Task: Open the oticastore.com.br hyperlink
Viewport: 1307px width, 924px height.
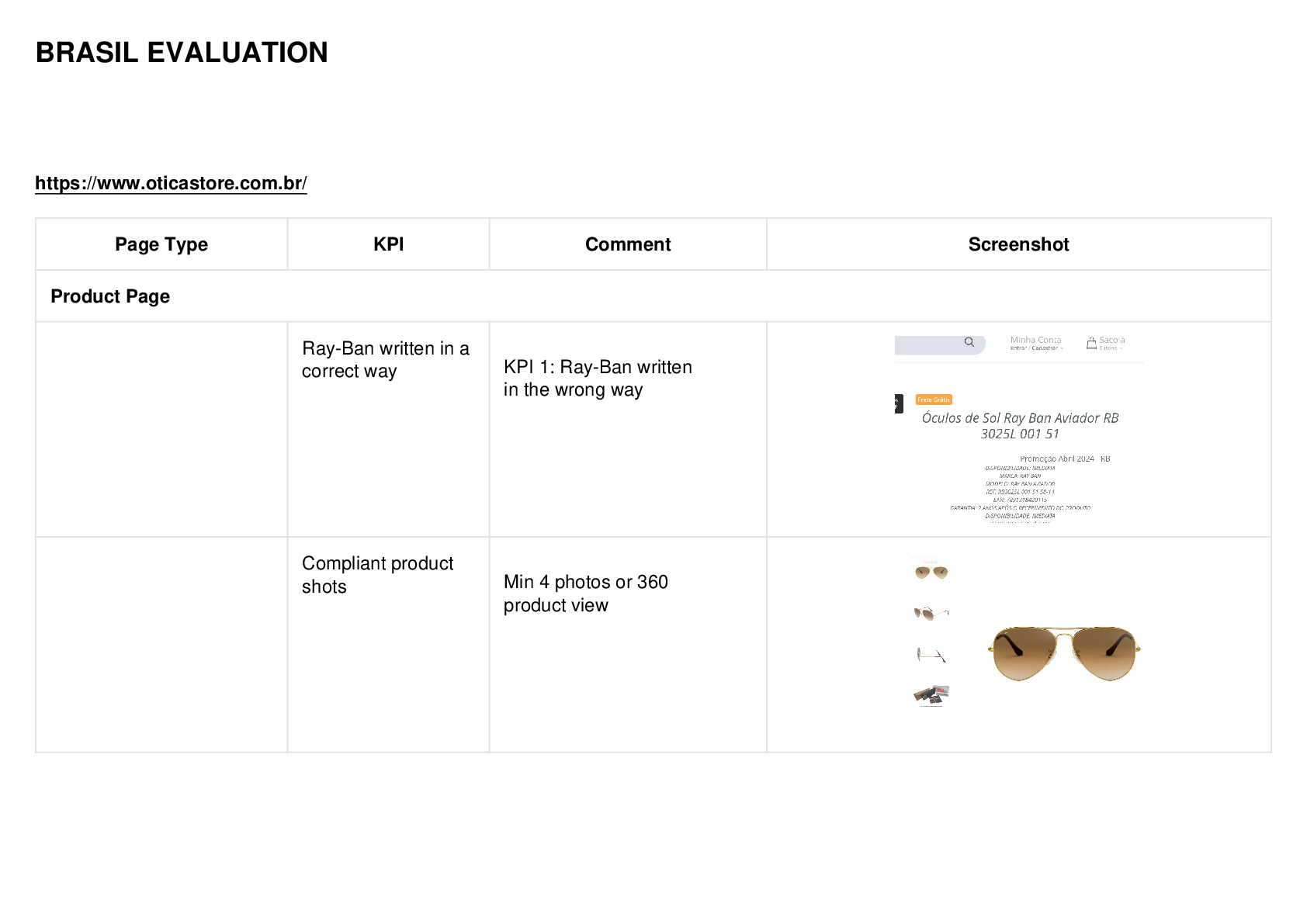Action: [x=171, y=183]
